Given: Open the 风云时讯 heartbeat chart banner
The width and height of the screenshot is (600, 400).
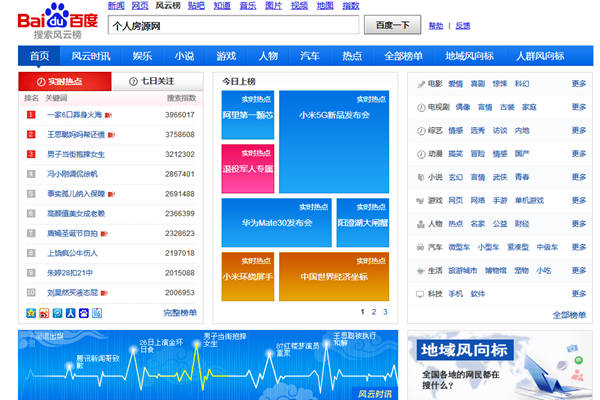Looking at the screenshot, I should tap(208, 365).
